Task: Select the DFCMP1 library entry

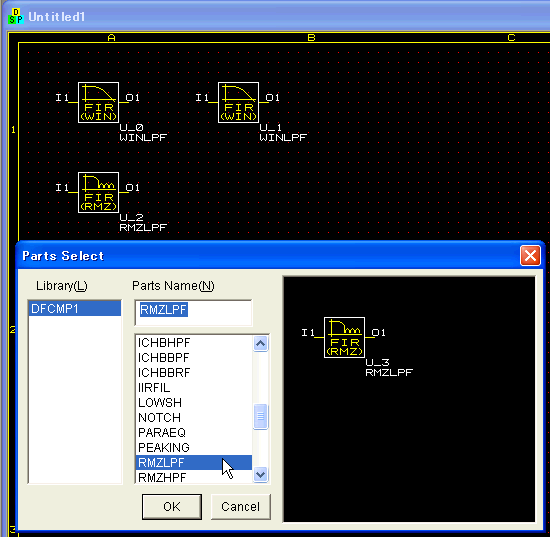Action: point(75,309)
